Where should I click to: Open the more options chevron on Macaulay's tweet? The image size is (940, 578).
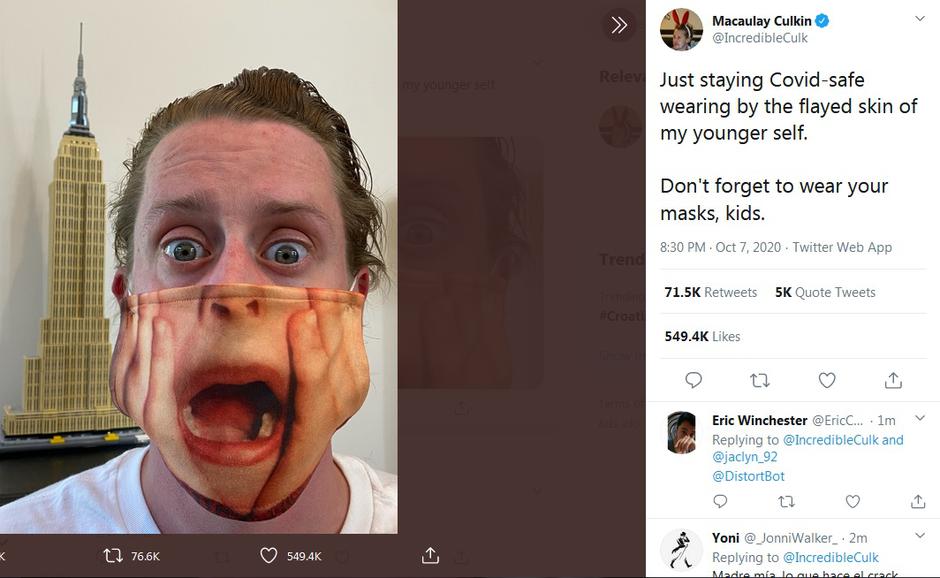tap(919, 19)
